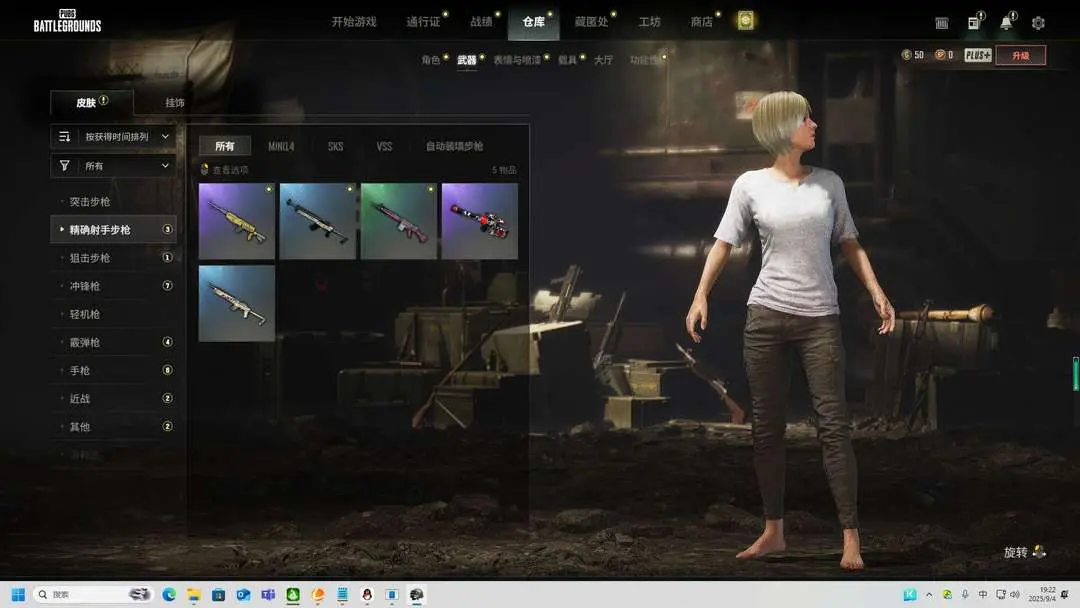Open Microsoft Edge from the taskbar
This screenshot has height=608, width=1080.
169,594
